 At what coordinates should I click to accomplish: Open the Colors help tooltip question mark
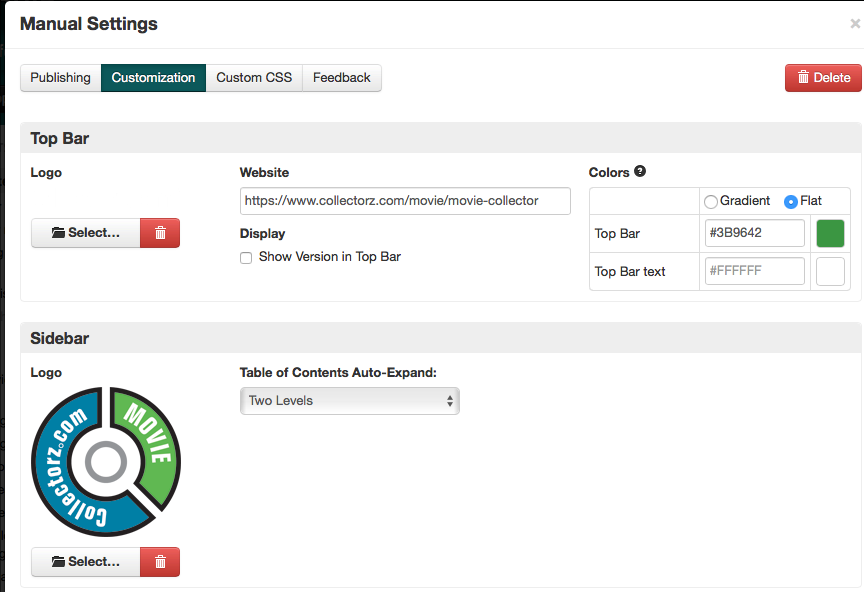pos(638,172)
